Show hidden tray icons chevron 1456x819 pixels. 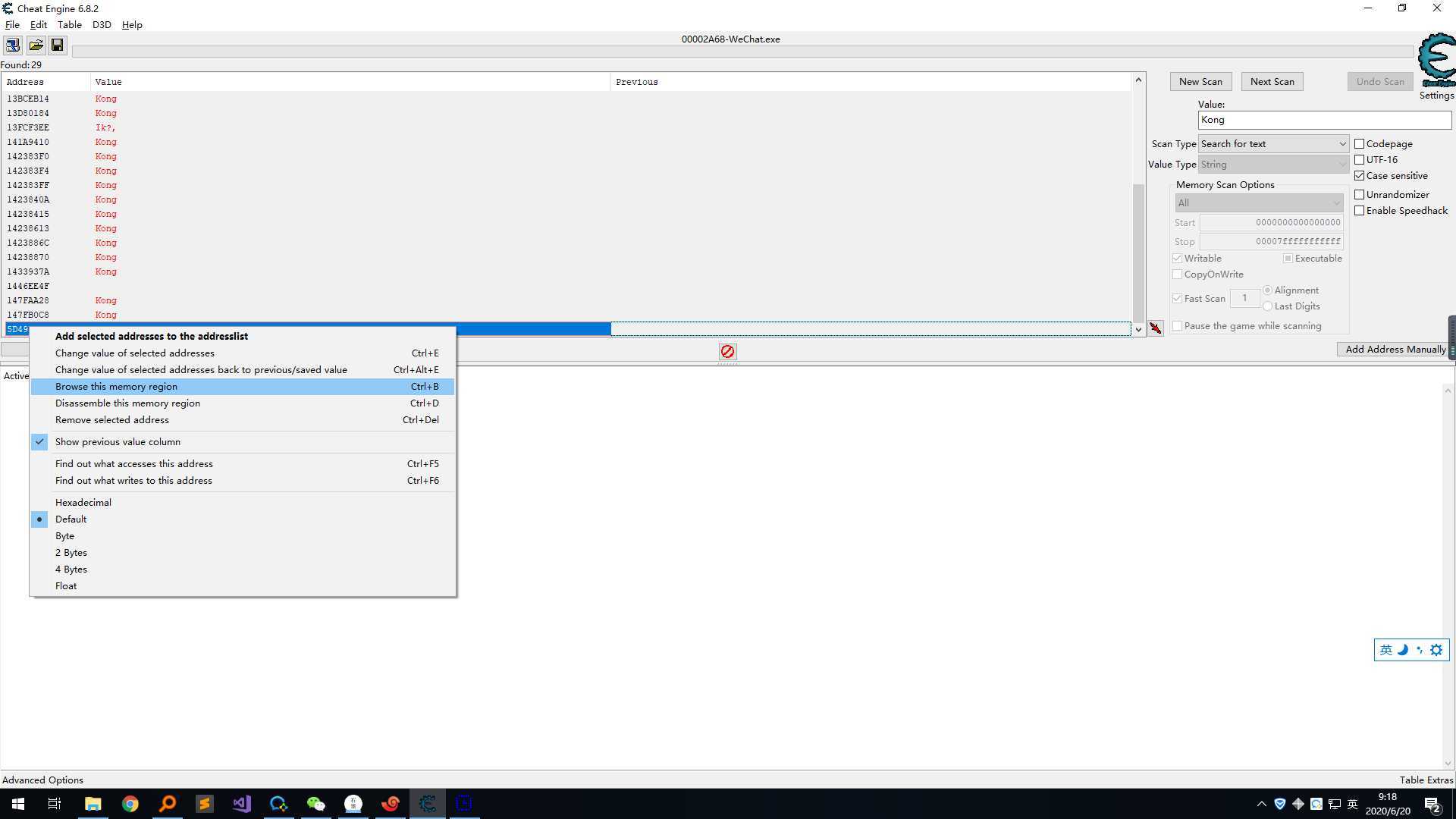[x=1262, y=804]
